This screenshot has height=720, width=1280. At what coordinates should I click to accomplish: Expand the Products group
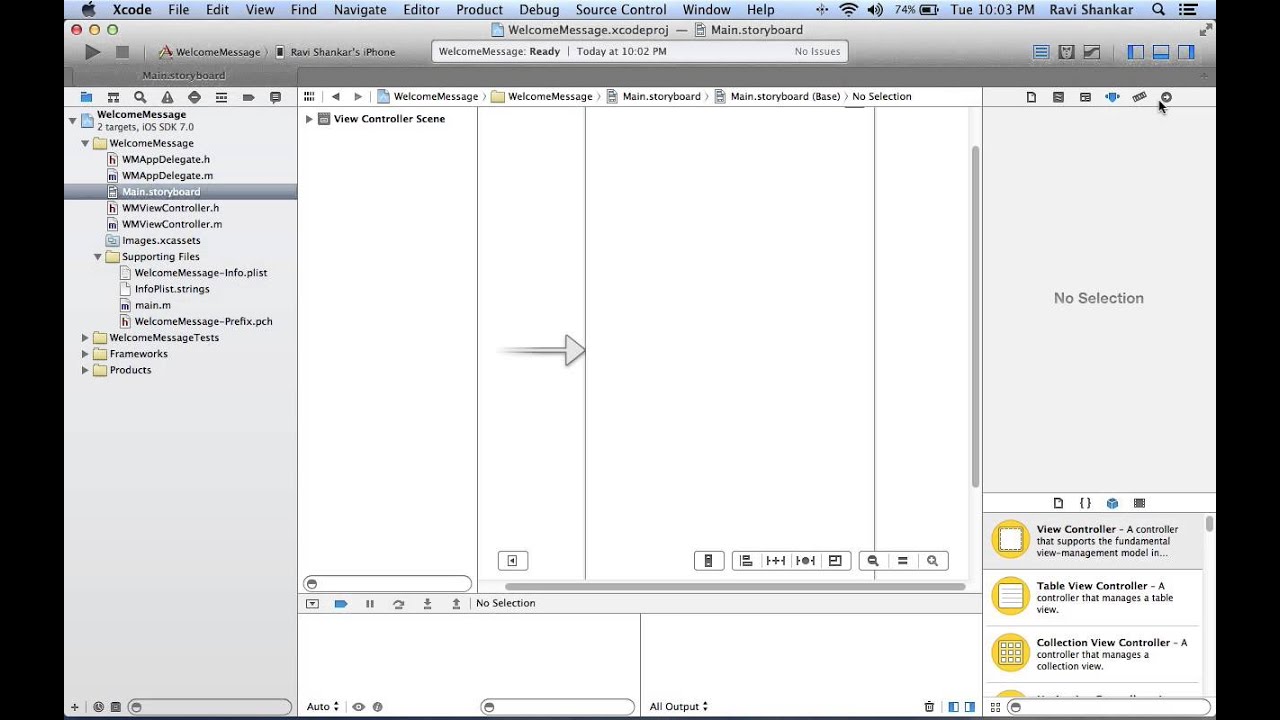pos(85,370)
